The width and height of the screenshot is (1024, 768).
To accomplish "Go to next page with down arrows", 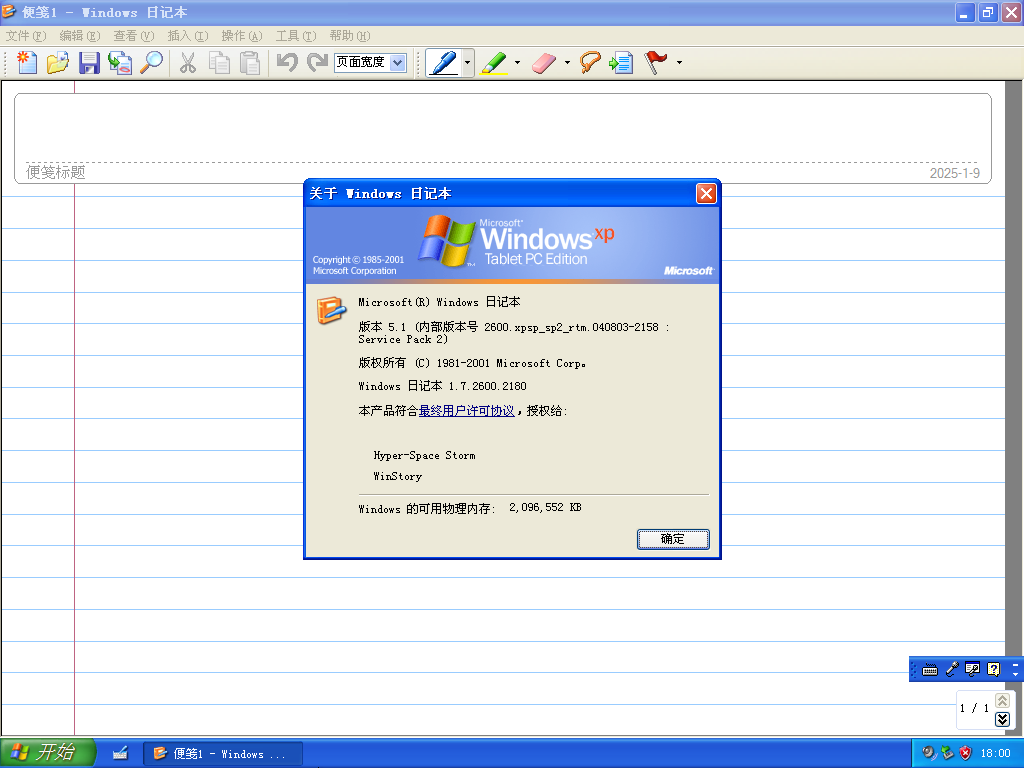I will tap(1002, 719).
